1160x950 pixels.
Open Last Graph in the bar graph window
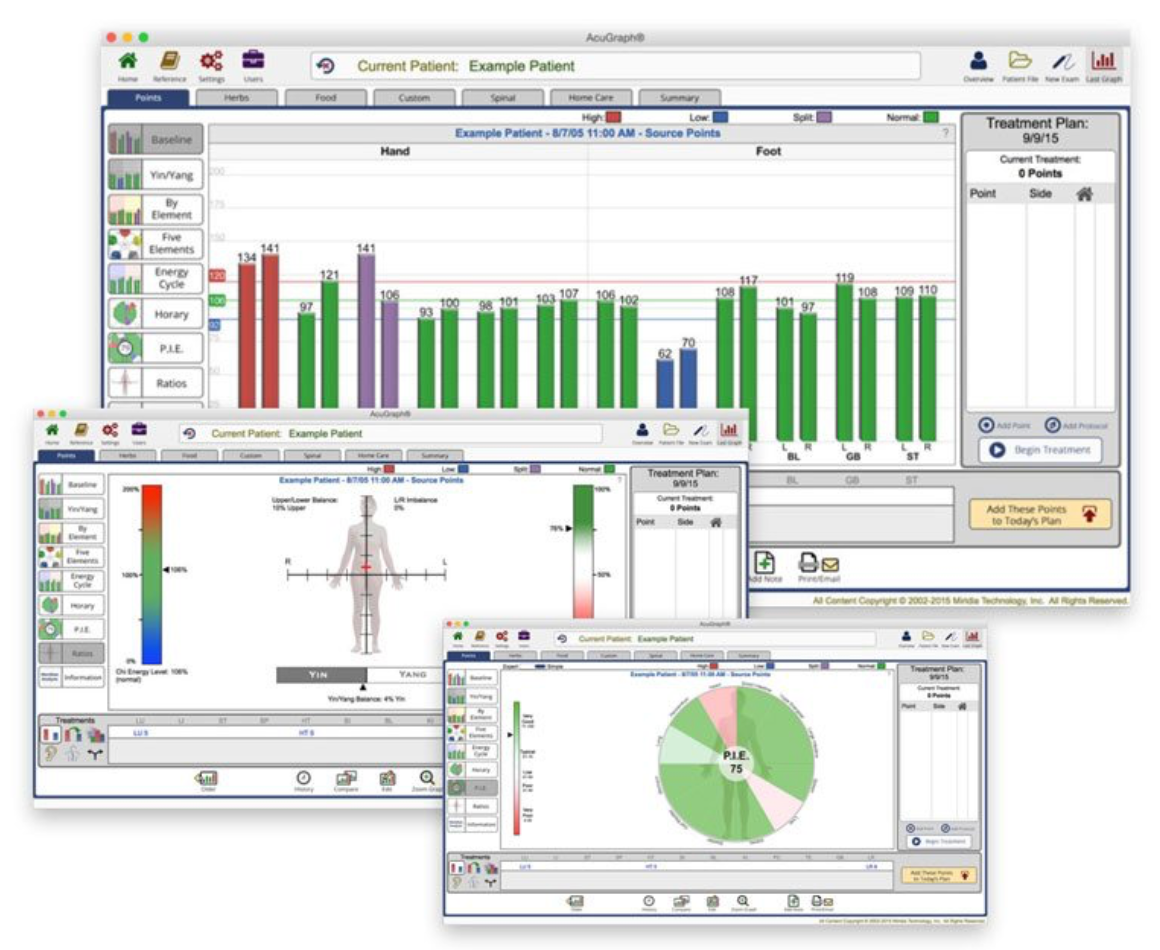coord(1105,63)
